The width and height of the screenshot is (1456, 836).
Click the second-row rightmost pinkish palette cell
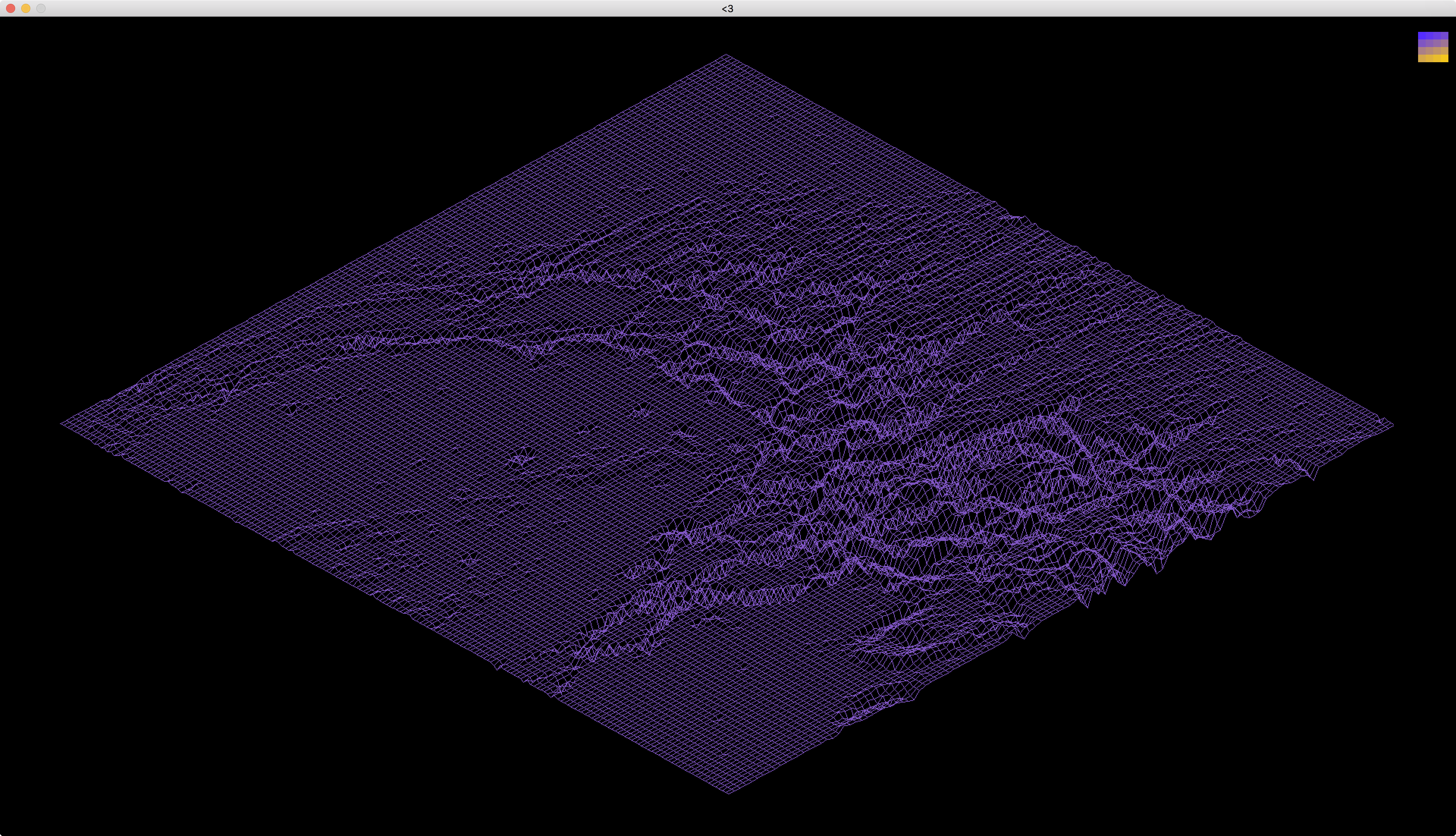point(1445,43)
